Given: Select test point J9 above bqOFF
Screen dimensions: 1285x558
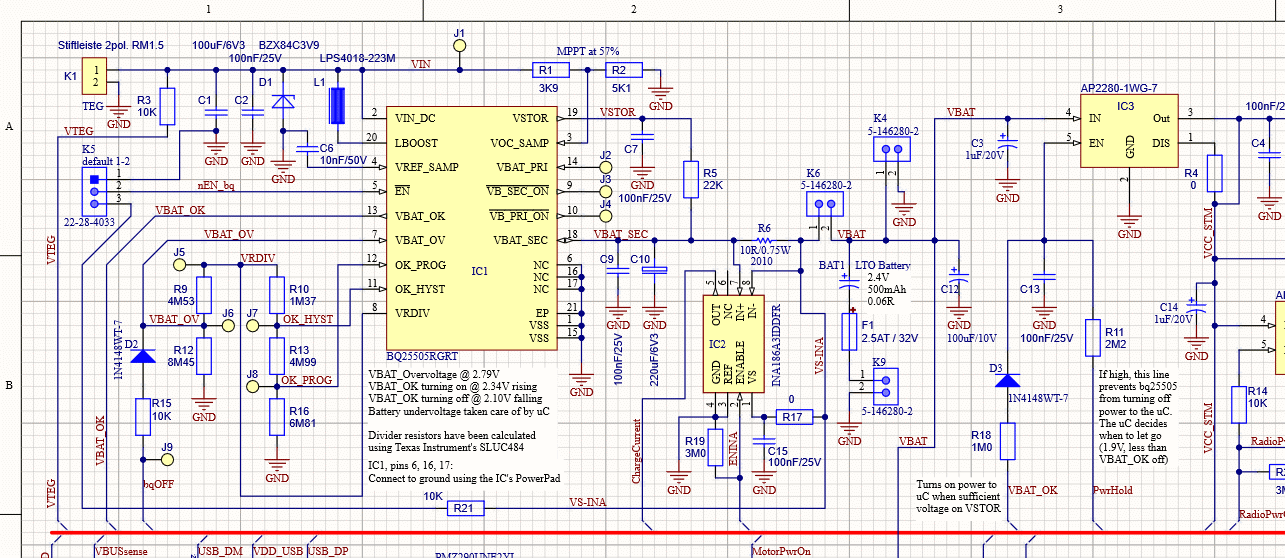Looking at the screenshot, I should [x=167, y=459].
